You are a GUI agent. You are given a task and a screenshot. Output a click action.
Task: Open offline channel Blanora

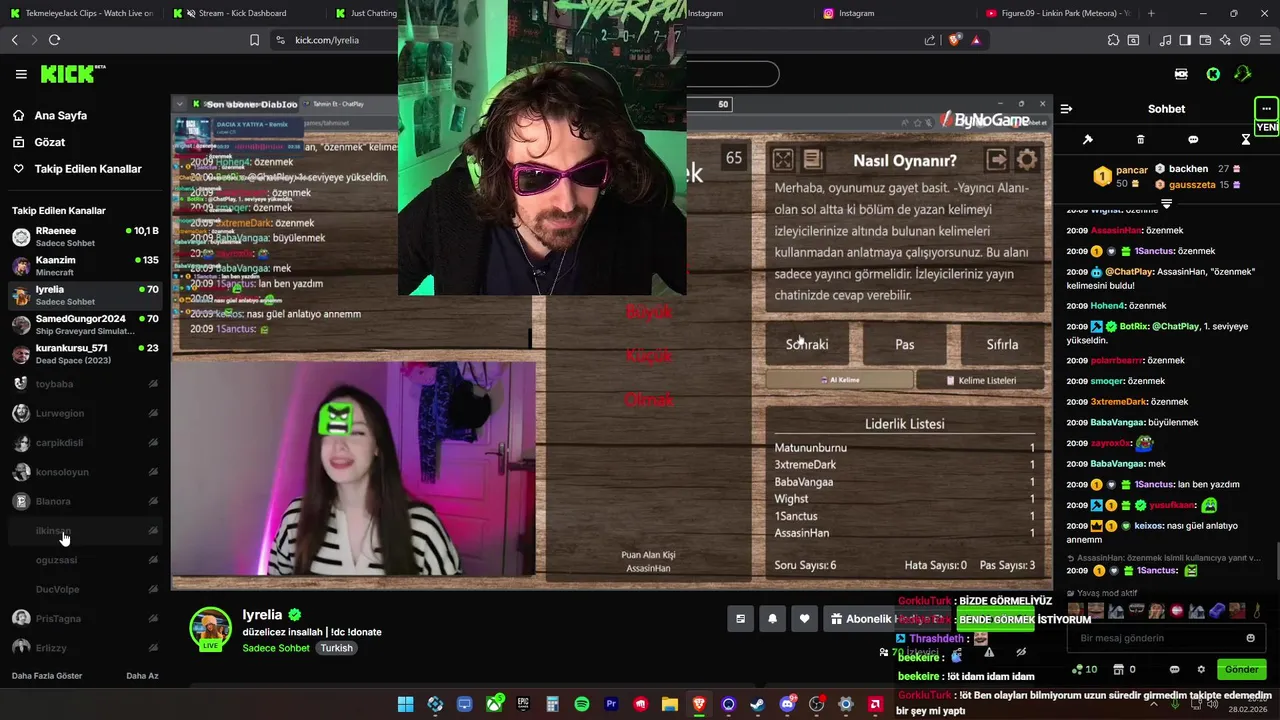85,501
